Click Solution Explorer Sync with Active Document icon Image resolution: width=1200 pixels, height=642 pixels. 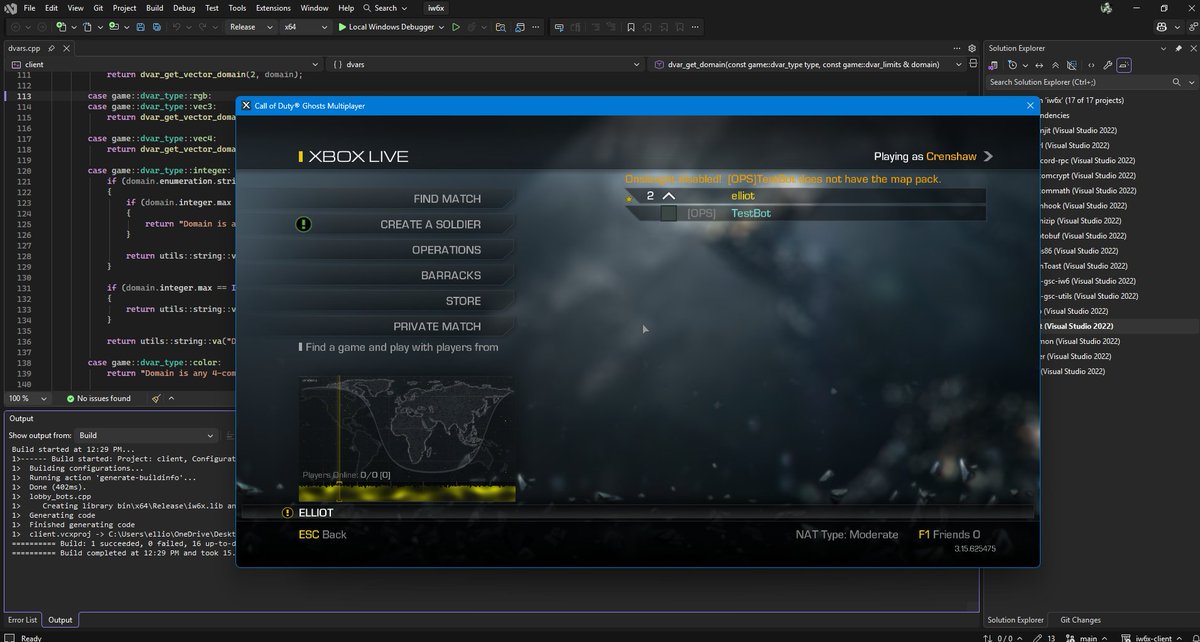(1039, 65)
